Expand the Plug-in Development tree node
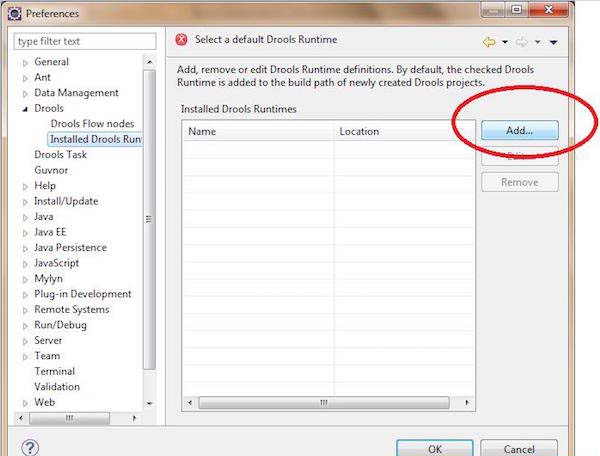Screen dimensions: 600x456 [x=25, y=295]
